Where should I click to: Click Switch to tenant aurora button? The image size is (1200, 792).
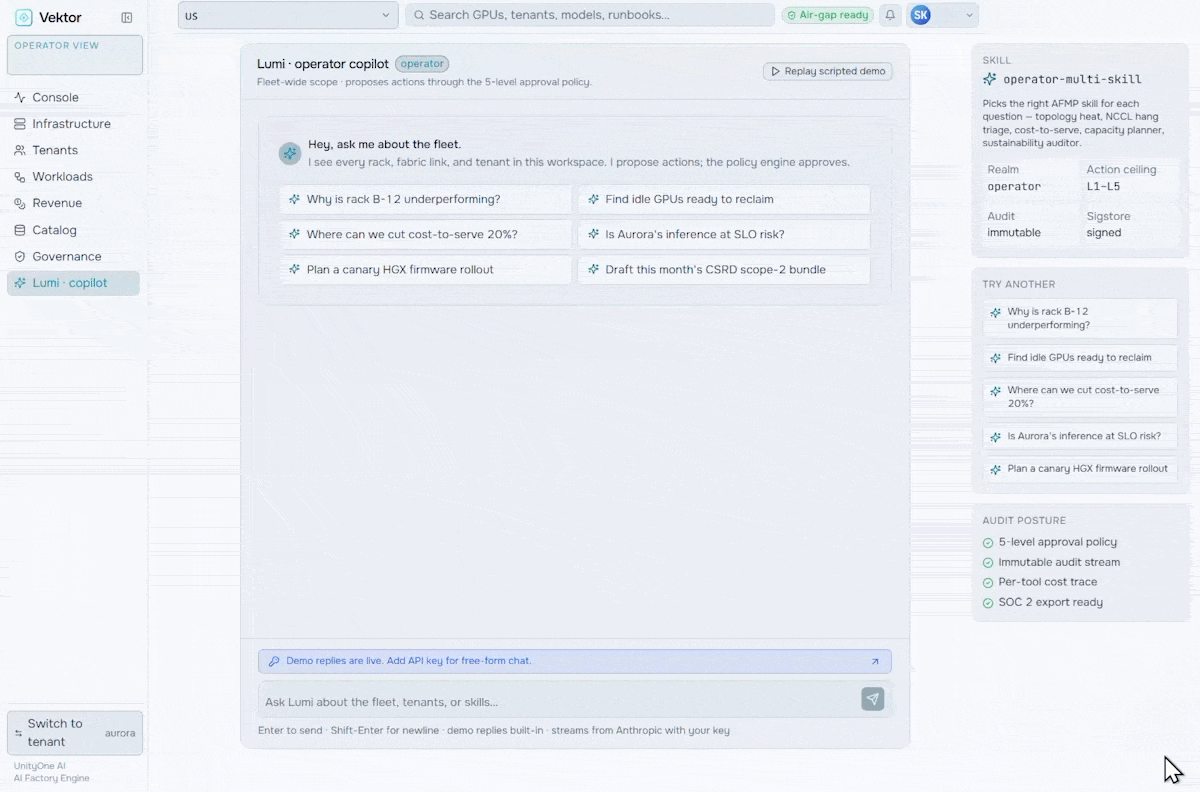[75, 733]
